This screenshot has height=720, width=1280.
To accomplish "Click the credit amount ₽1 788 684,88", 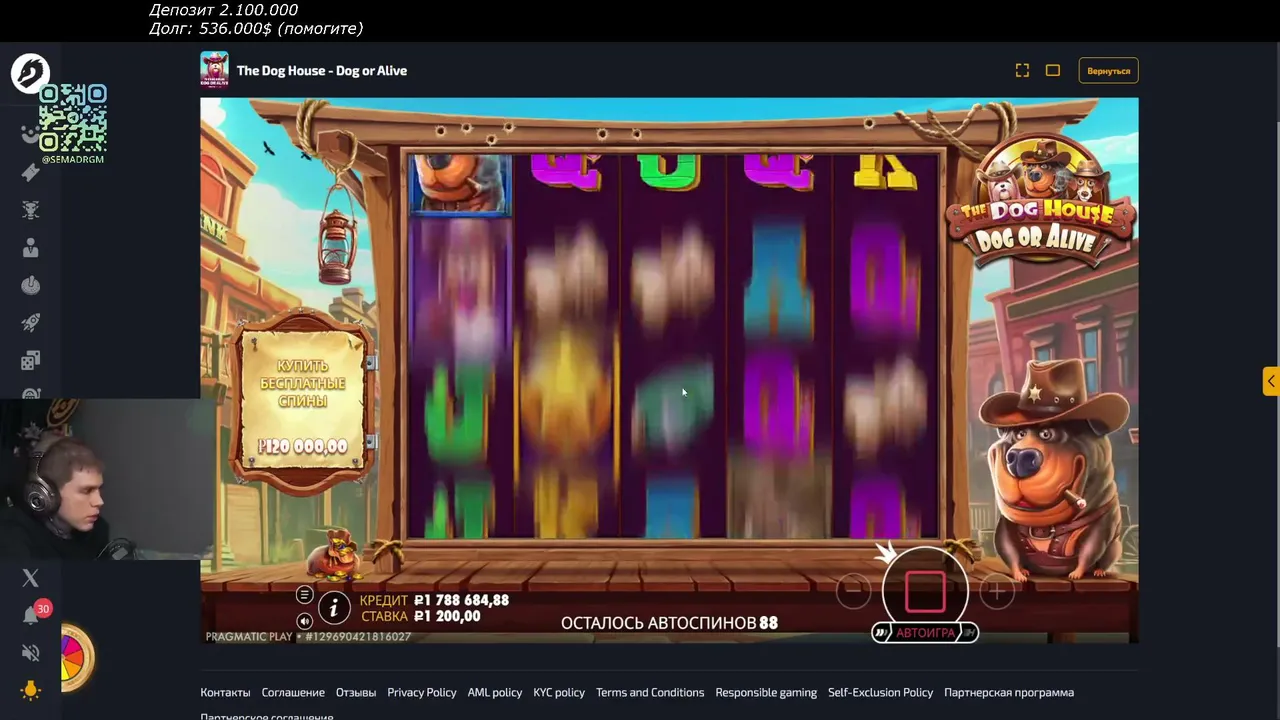I will [461, 600].
